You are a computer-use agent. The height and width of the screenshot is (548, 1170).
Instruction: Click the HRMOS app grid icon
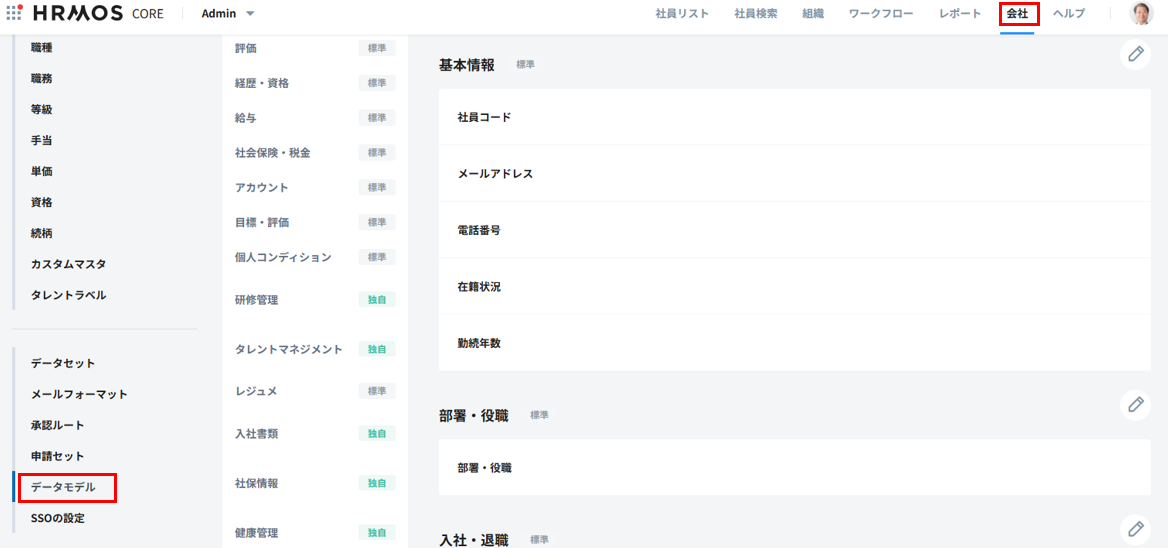coord(14,14)
